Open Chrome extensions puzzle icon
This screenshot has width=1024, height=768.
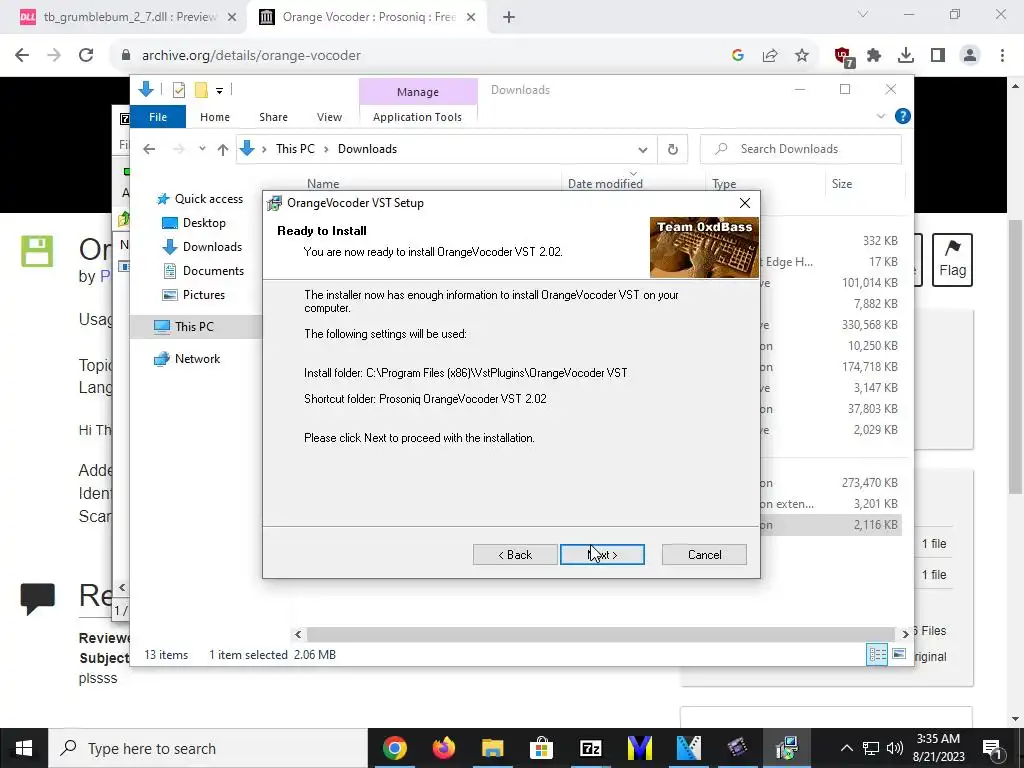(x=874, y=56)
